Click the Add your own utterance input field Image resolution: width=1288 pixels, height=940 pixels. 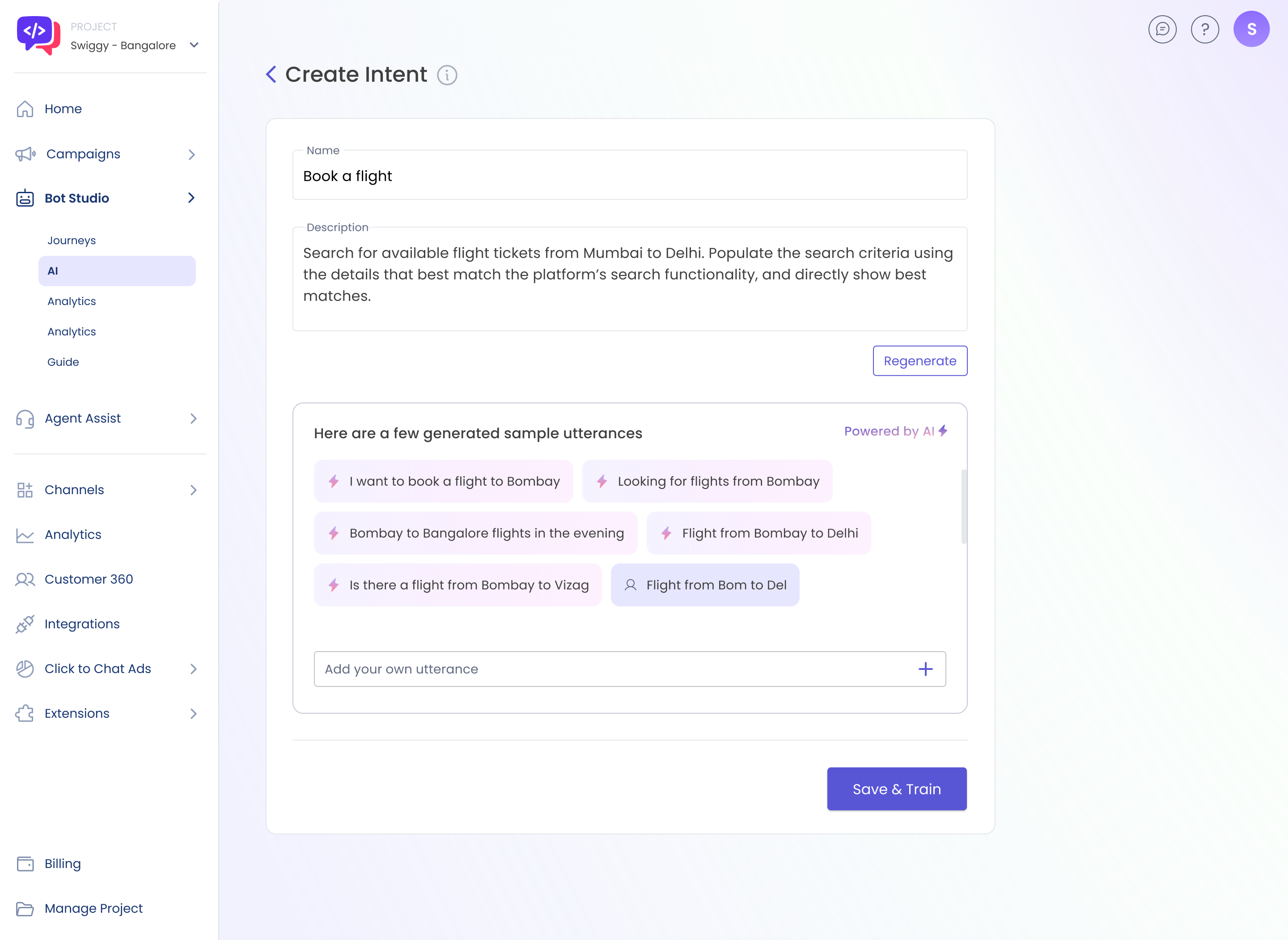(631, 669)
